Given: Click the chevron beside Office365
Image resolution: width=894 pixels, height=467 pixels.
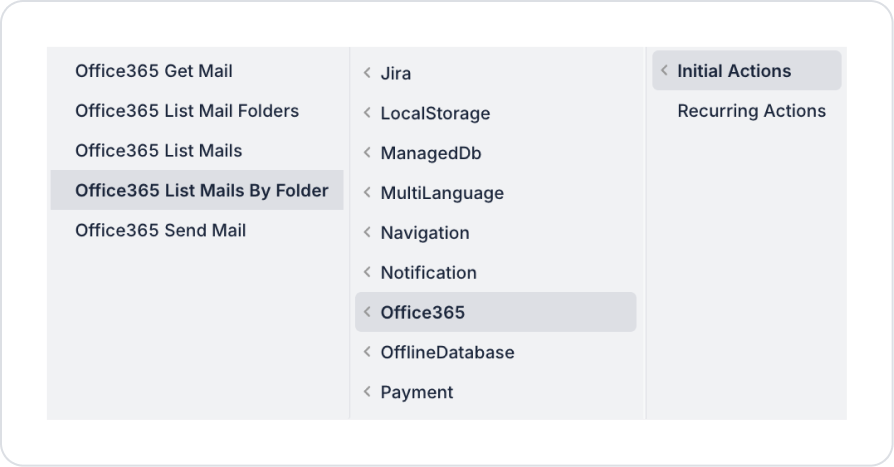Looking at the screenshot, I should pos(367,312).
